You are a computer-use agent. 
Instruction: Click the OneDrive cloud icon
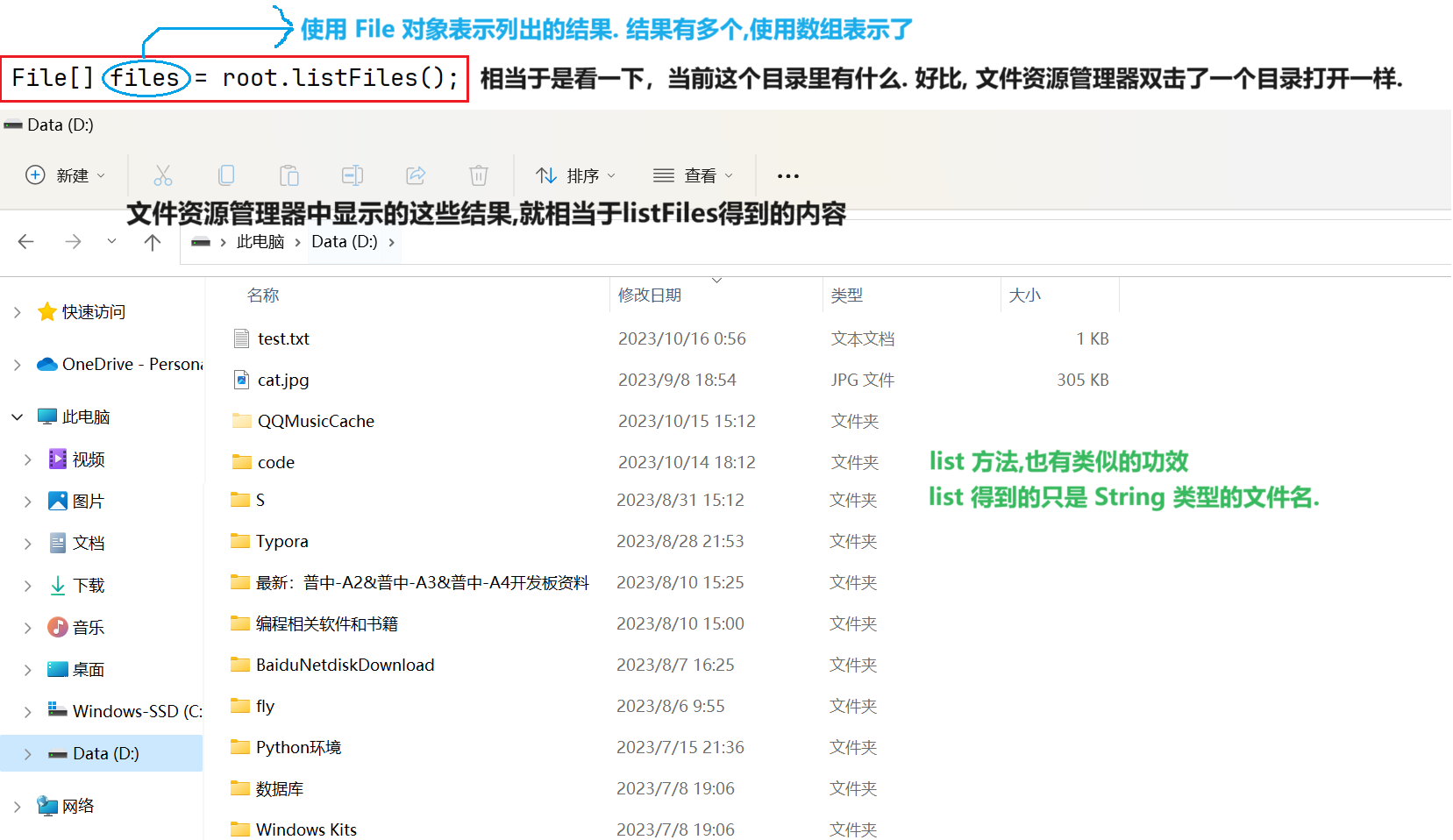pos(47,364)
